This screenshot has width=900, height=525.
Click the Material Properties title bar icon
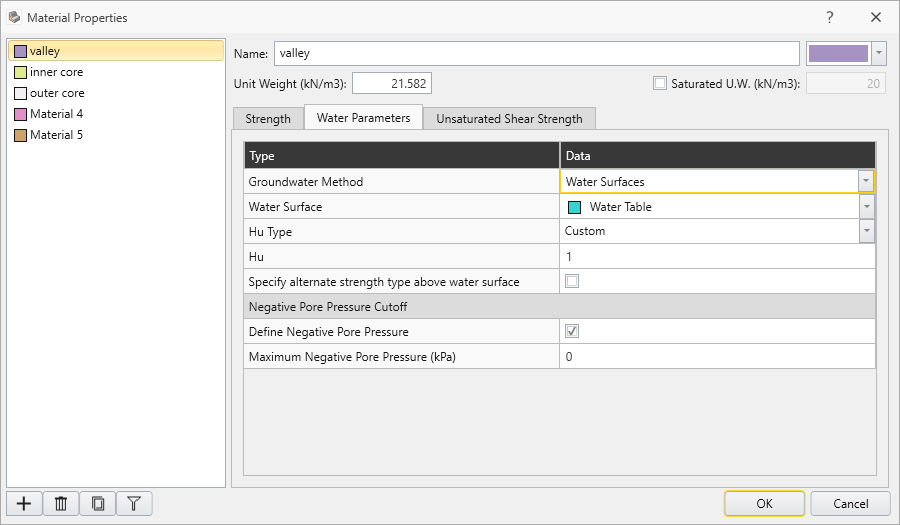pos(14,17)
